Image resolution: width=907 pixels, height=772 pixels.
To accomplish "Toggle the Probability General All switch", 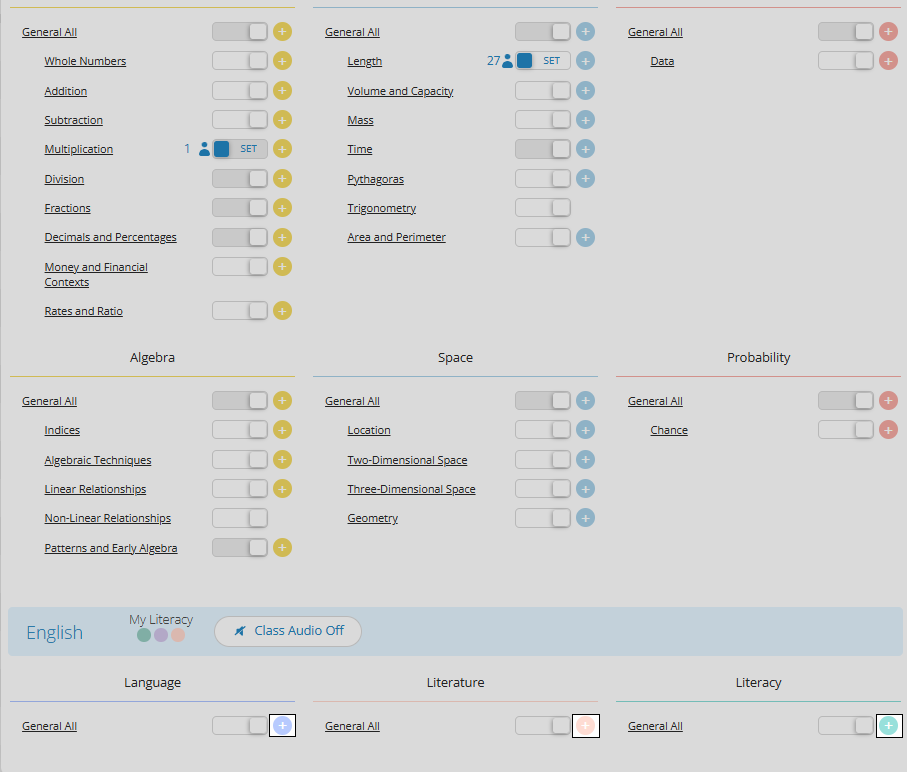I will click(x=846, y=401).
